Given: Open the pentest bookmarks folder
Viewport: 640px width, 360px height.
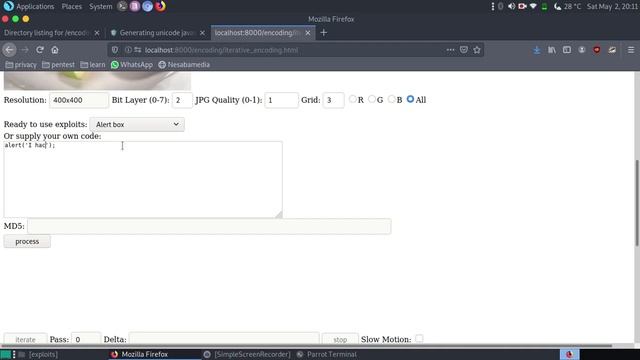Looking at the screenshot, I should [59, 64].
